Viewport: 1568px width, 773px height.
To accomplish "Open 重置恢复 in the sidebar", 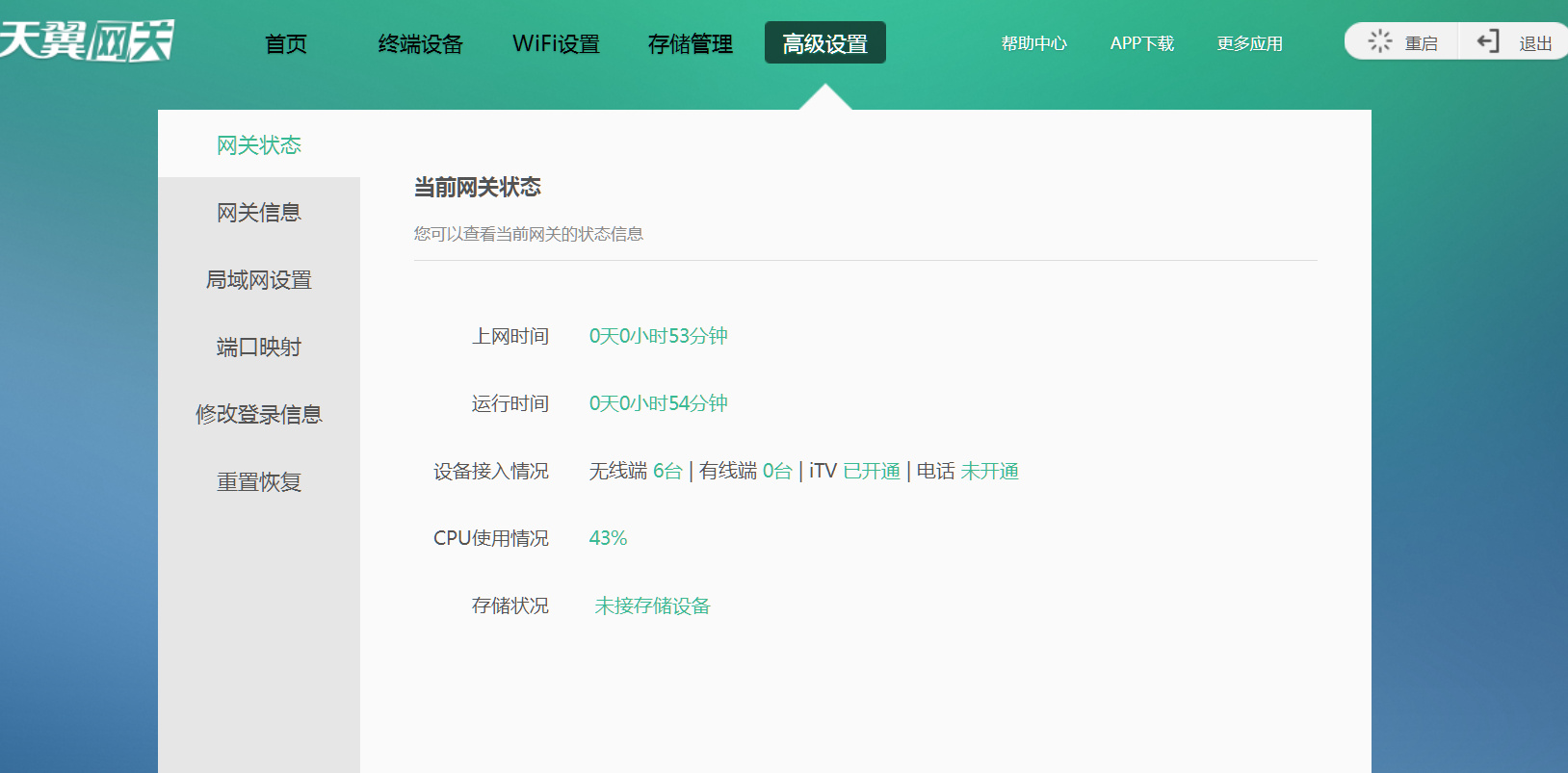I will (259, 482).
